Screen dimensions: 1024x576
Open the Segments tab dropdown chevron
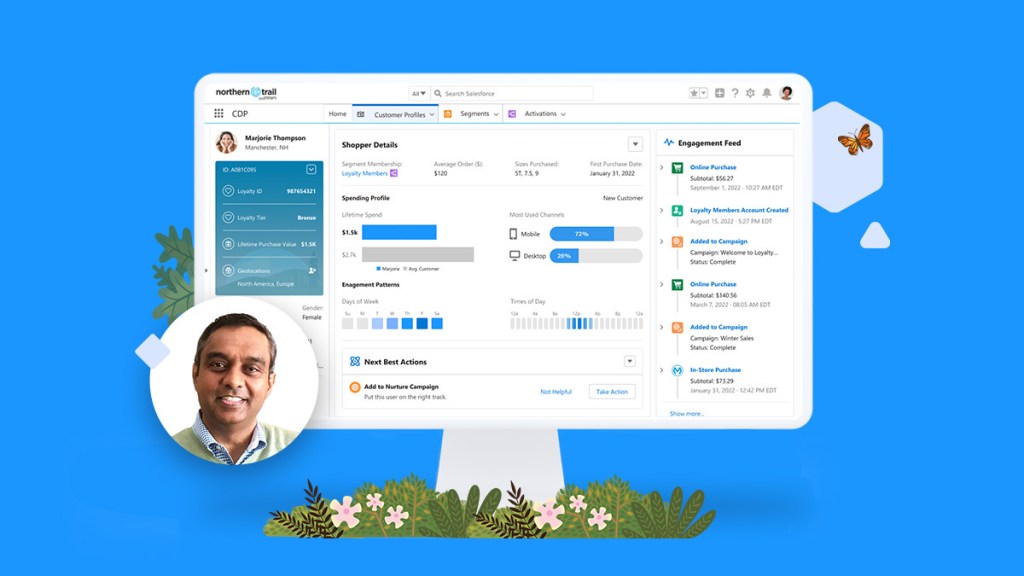coord(494,114)
